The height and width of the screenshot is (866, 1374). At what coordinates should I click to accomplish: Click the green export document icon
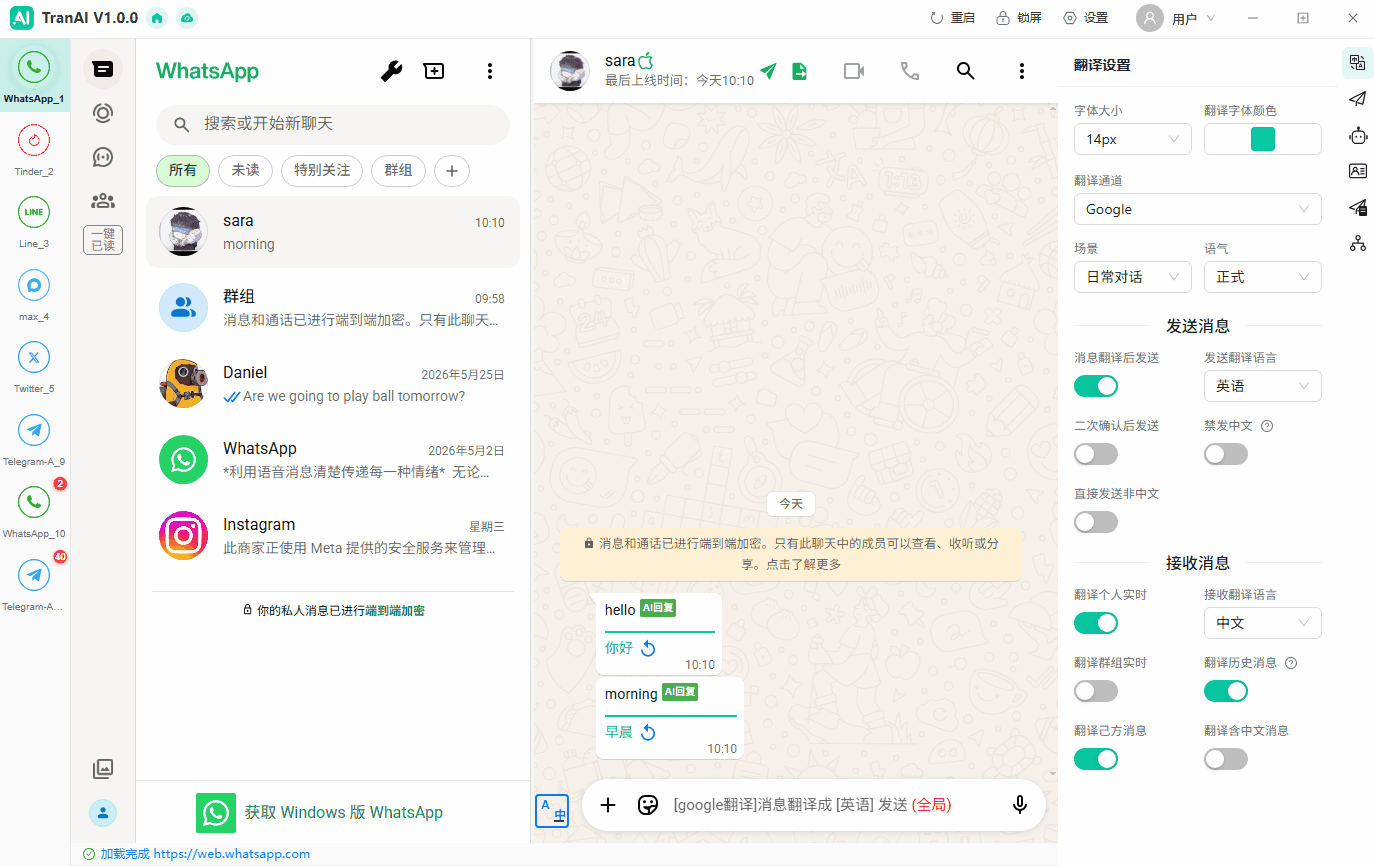pos(800,70)
